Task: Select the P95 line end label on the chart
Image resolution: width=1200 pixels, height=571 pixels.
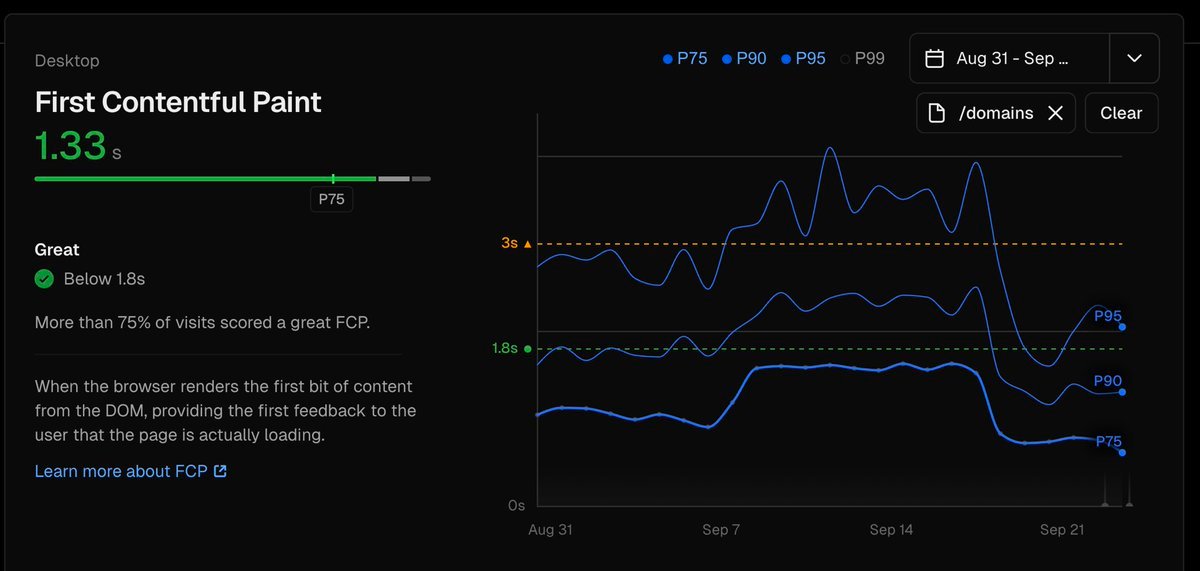Action: [x=1107, y=316]
